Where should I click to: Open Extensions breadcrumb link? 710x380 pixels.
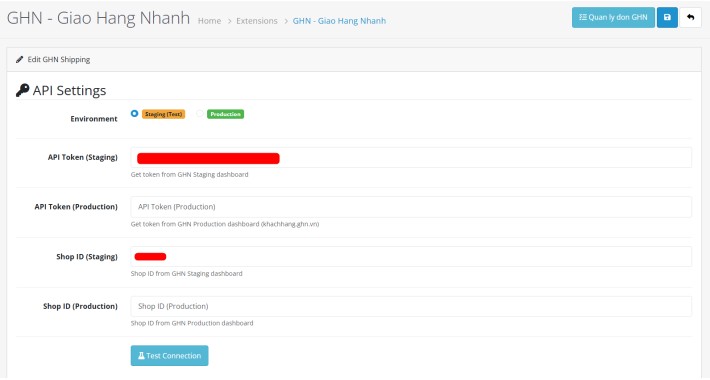pyautogui.click(x=257, y=21)
